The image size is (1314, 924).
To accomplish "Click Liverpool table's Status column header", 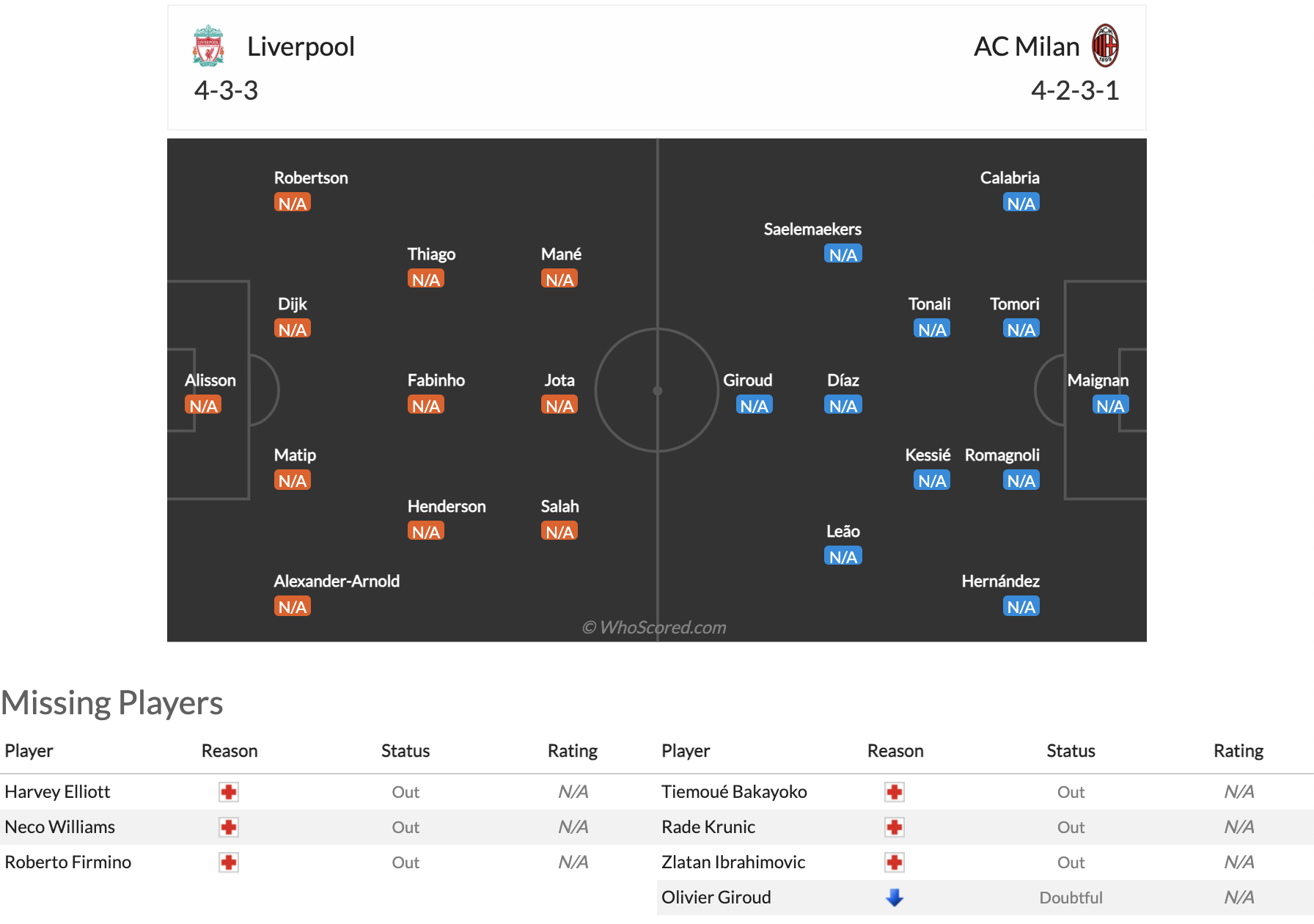I will click(405, 751).
